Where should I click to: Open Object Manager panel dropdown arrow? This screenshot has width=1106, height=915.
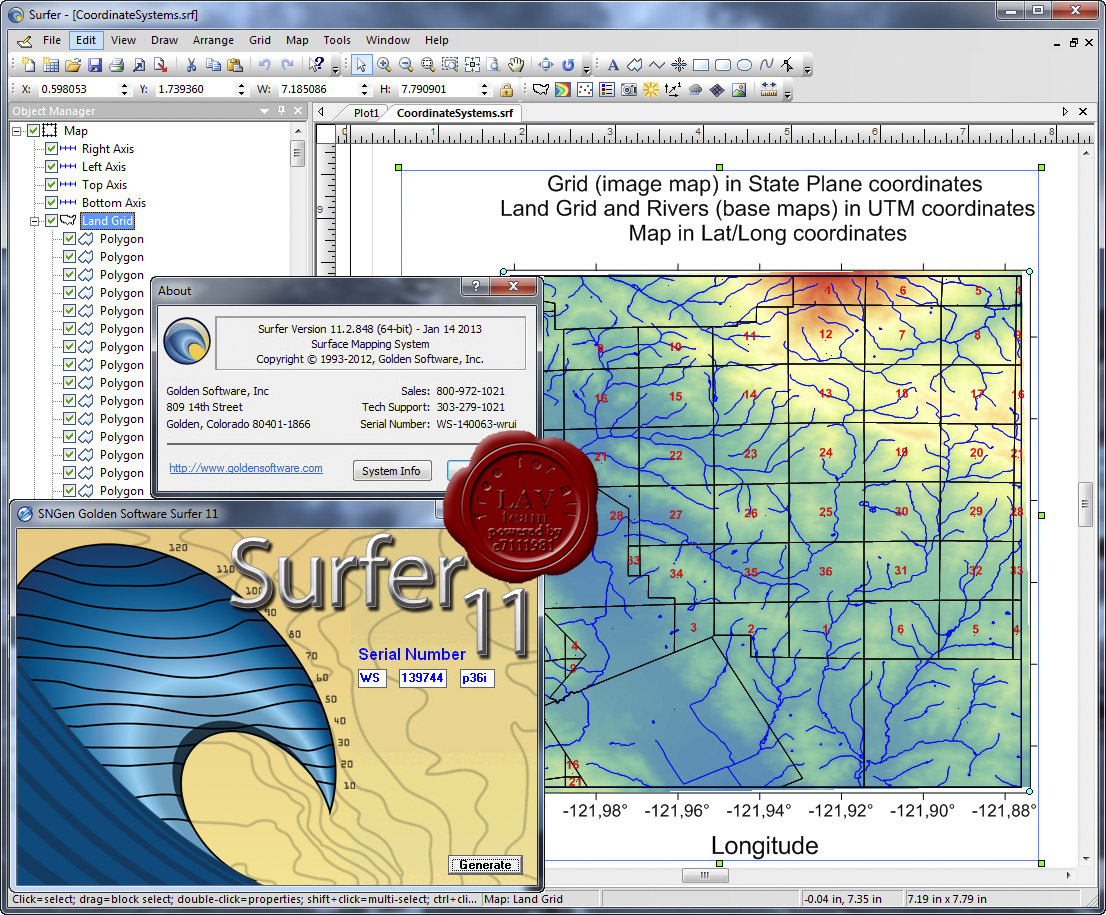point(265,111)
